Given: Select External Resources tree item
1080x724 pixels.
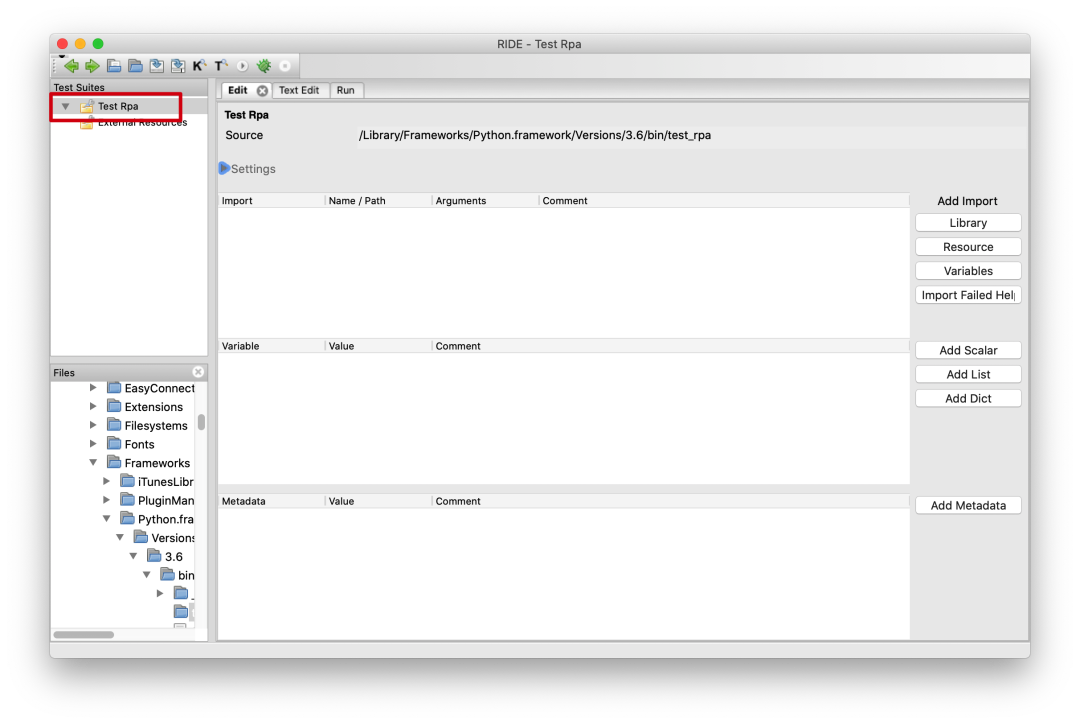Looking at the screenshot, I should tap(142, 123).
